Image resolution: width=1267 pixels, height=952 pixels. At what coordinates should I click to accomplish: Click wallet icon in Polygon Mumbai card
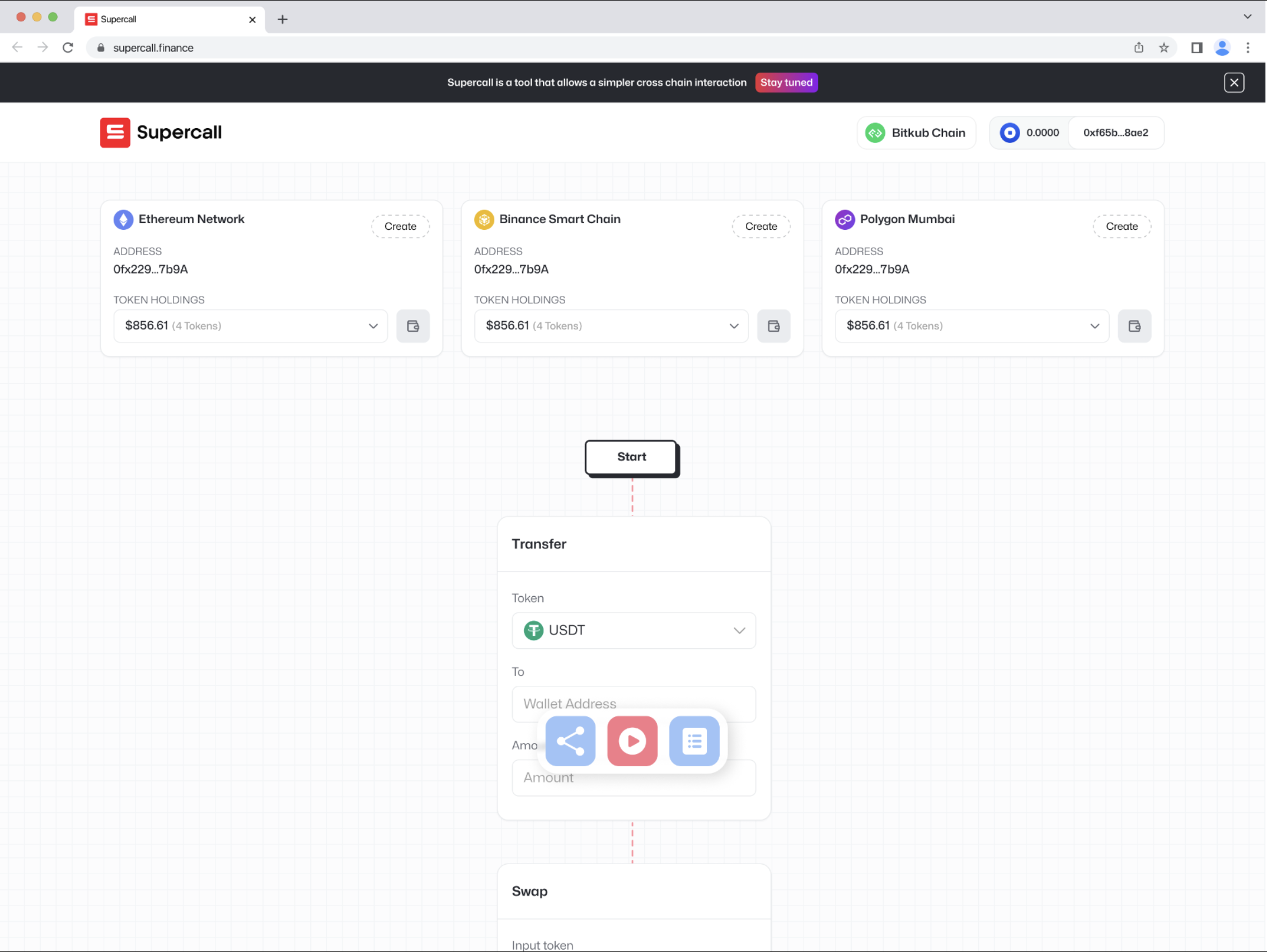(1134, 326)
